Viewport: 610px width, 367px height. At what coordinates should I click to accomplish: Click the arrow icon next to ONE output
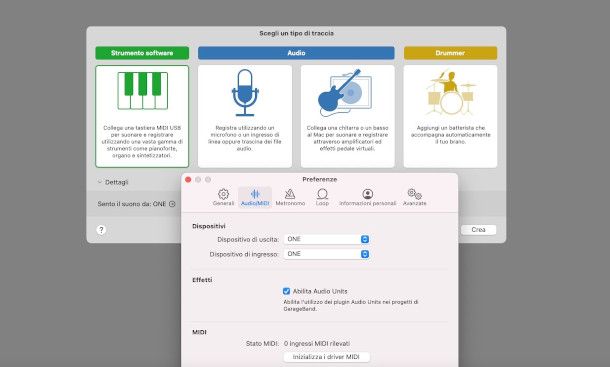pyautogui.click(x=172, y=204)
